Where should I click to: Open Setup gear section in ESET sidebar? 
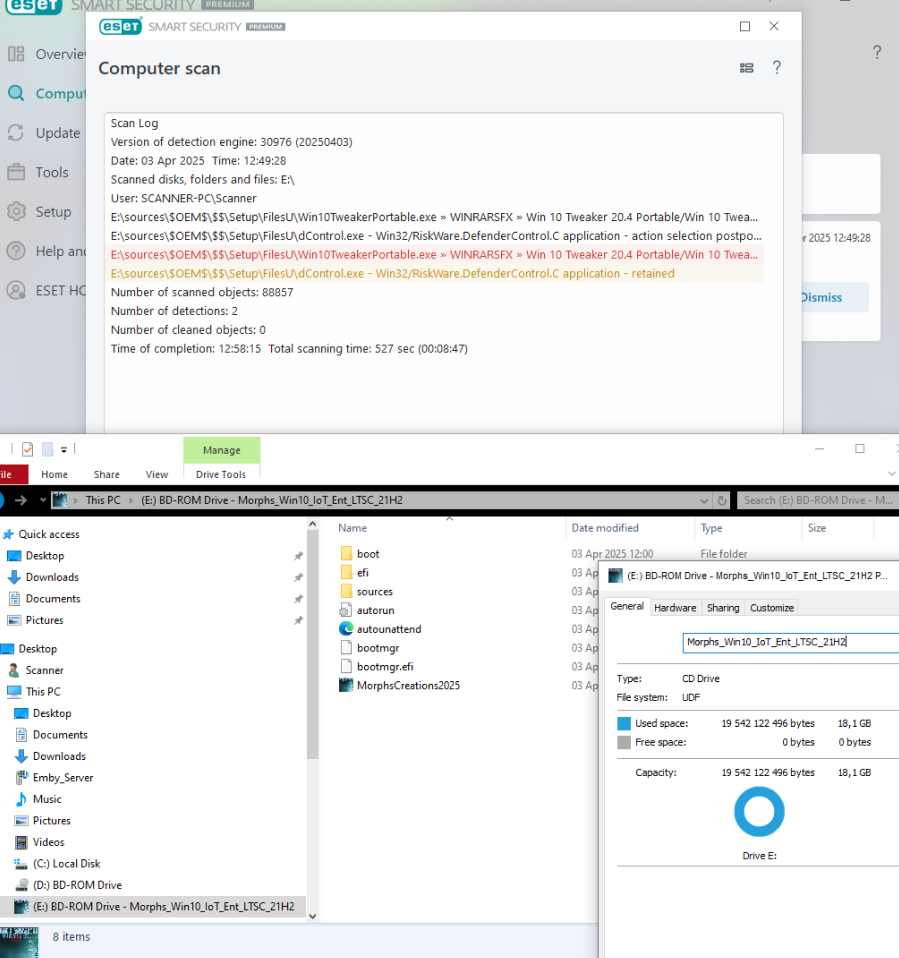pos(40,212)
